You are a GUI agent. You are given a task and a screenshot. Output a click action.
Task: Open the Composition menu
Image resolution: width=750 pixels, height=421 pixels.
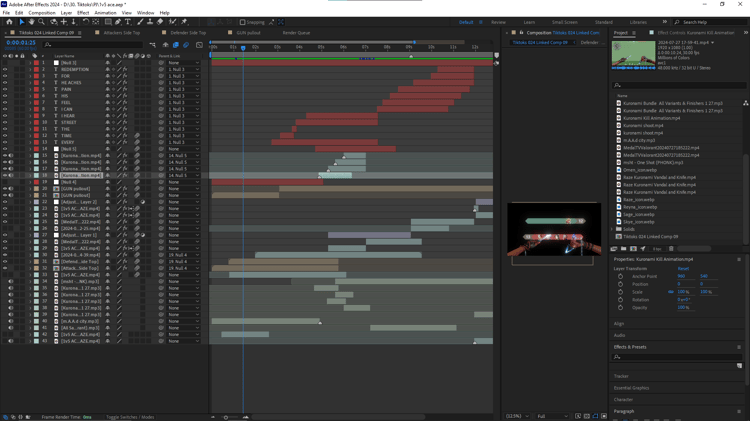point(42,13)
